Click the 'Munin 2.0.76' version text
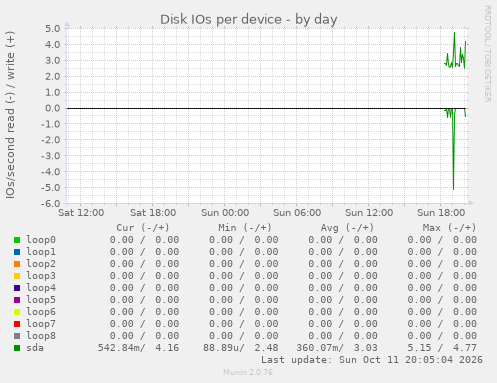Image resolution: width=497 pixels, height=383 pixels. tap(248, 372)
